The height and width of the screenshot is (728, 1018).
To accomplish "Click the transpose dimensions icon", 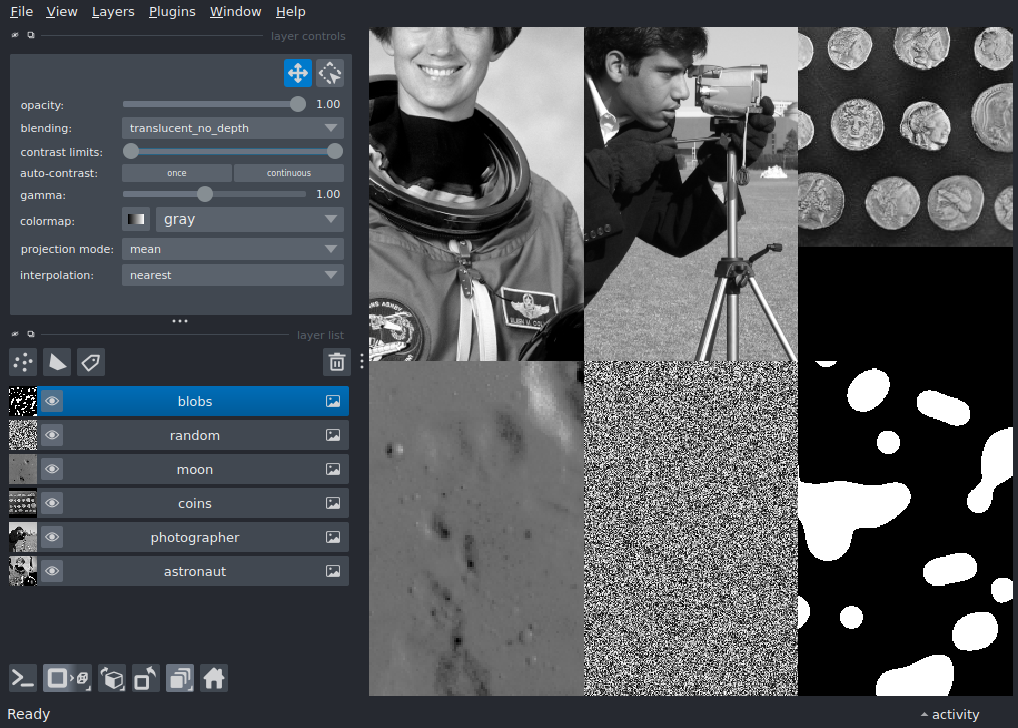I will click(146, 678).
